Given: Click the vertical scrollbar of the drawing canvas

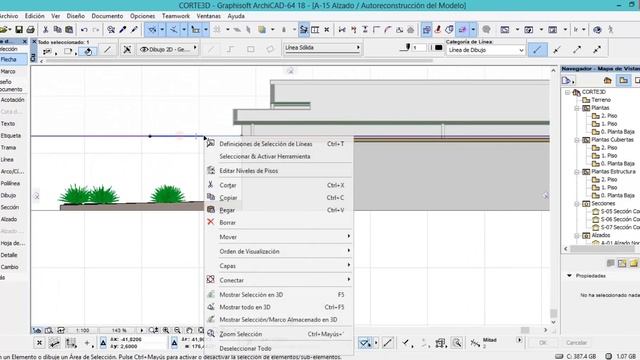Looking at the screenshot, I should (553, 313).
